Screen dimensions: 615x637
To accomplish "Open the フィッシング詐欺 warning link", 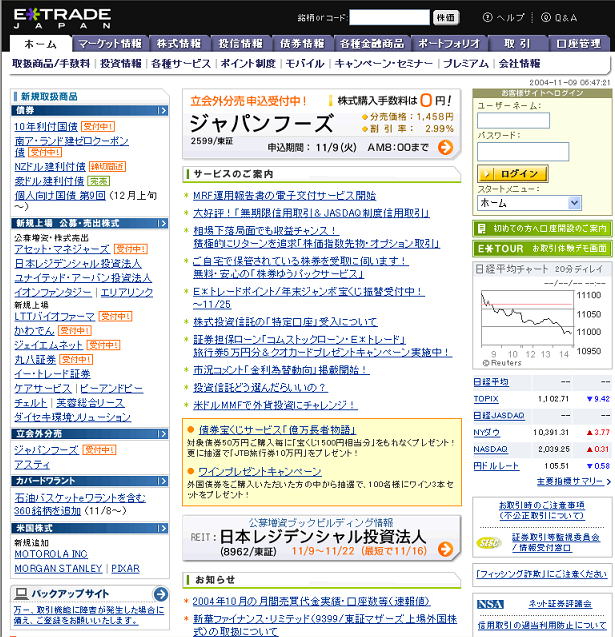I will click(541, 574).
